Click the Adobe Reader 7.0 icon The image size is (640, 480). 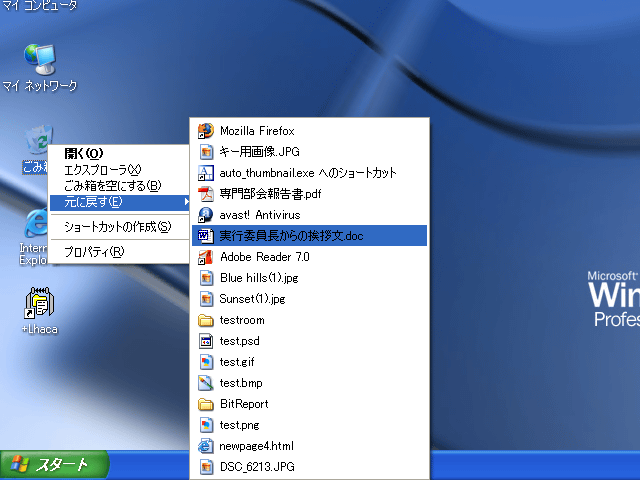206,257
